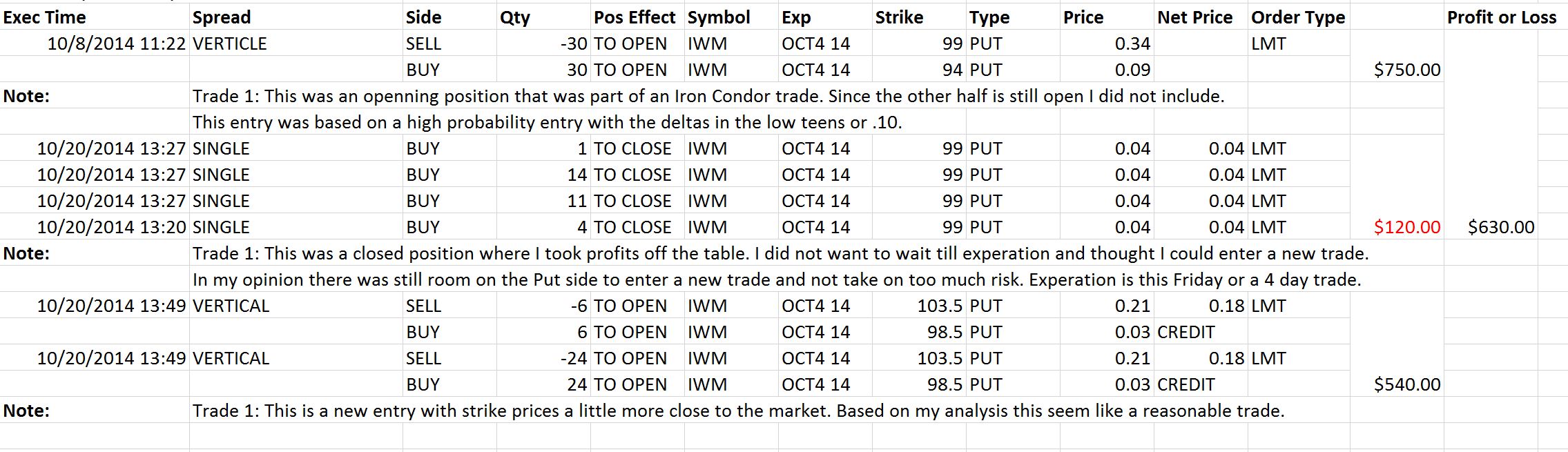Click the strike 94 PUT row's strike cell
Screen dimensions: 1568x452
[919, 70]
